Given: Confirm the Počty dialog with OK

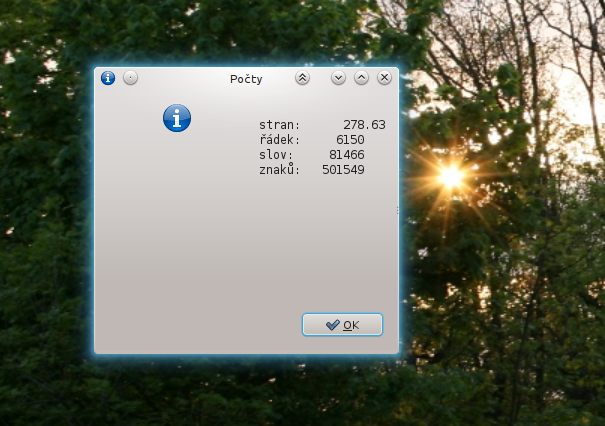Looking at the screenshot, I should [342, 325].
